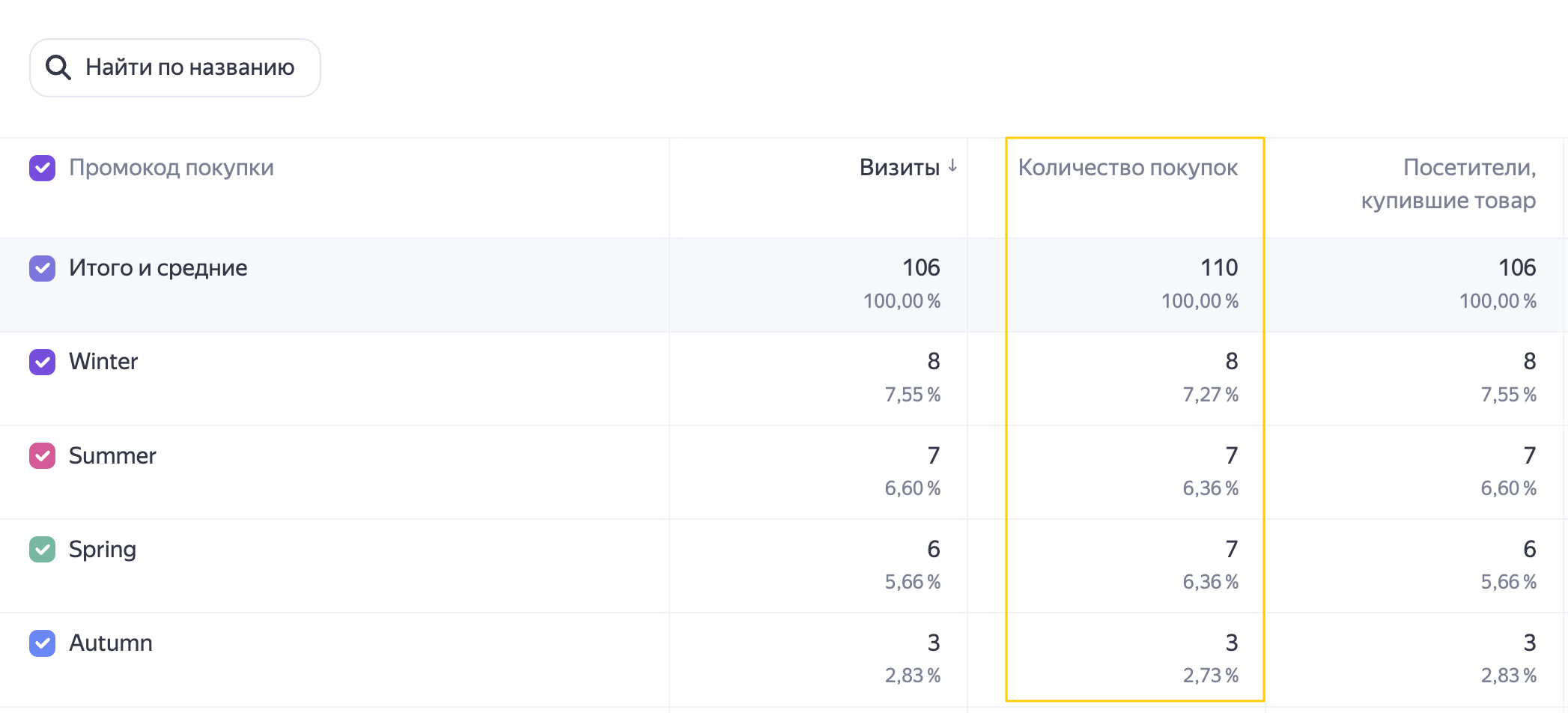Click the magnifier search icon
The image size is (1568, 713).
pyautogui.click(x=58, y=67)
